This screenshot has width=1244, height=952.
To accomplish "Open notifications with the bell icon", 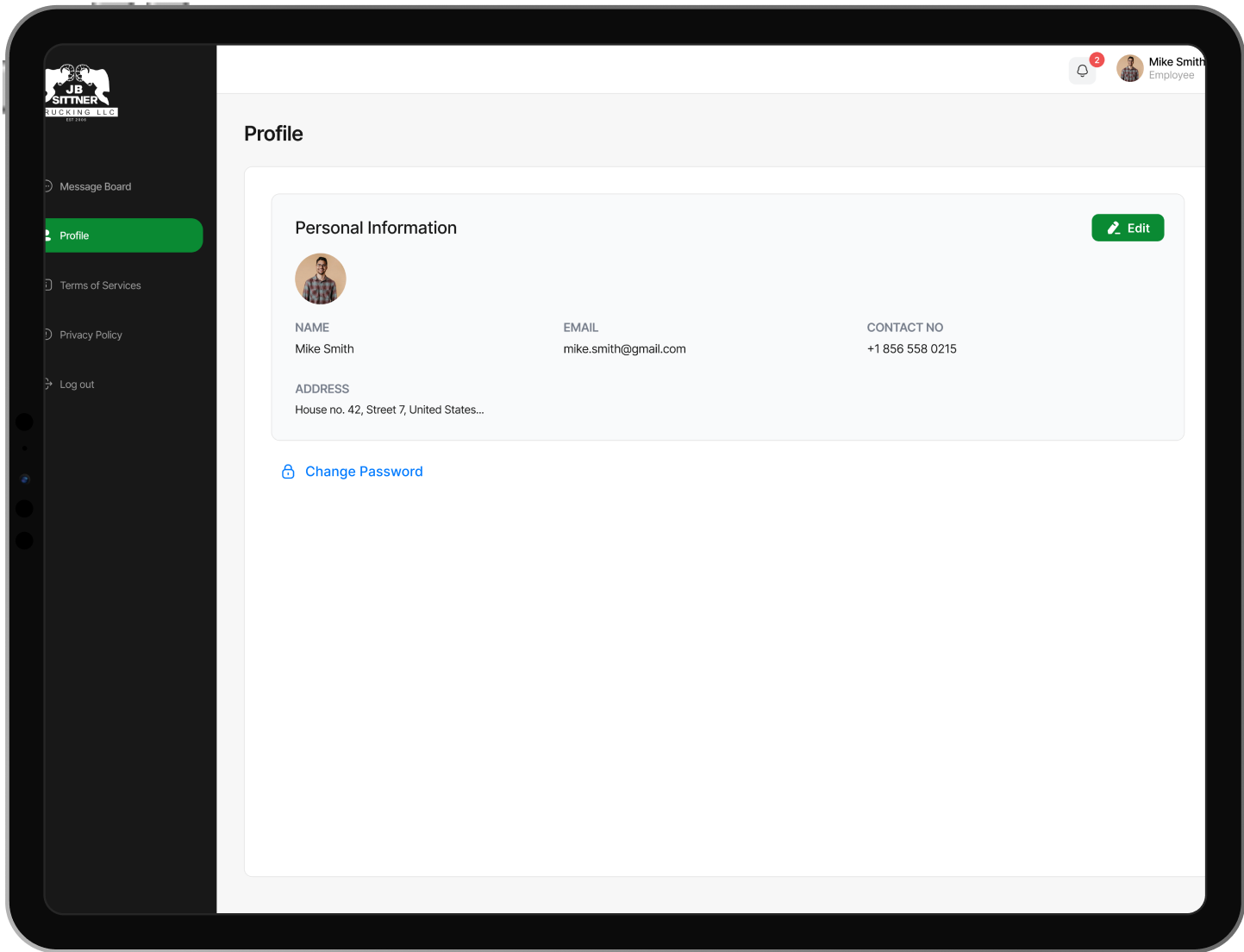I will click(x=1082, y=71).
